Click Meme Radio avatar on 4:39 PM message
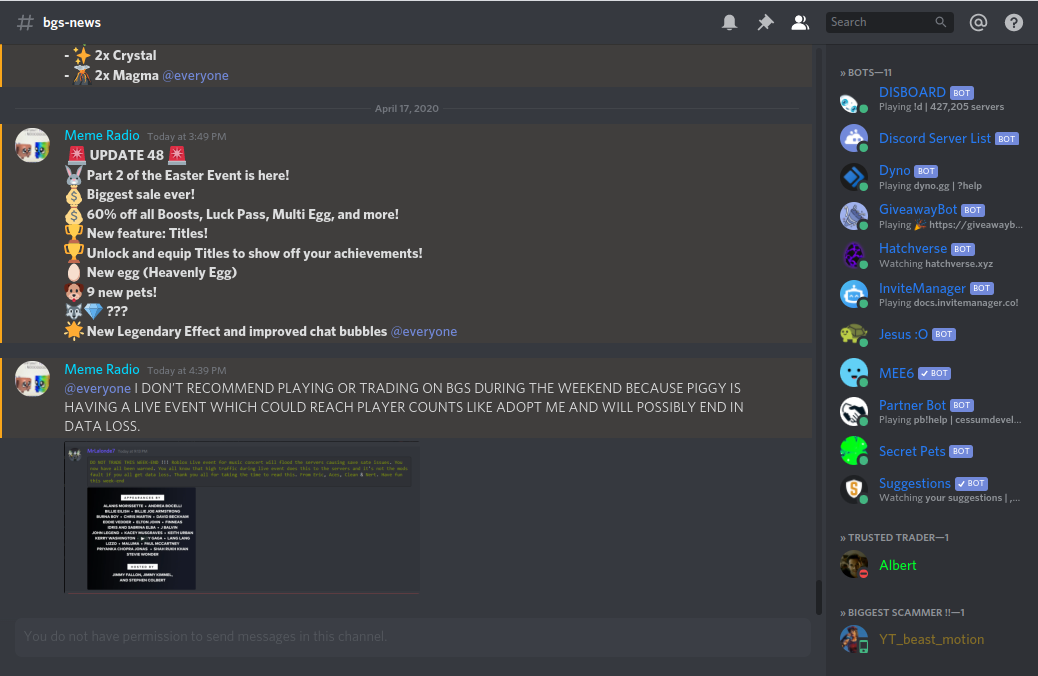The image size is (1038, 676). coord(32,379)
